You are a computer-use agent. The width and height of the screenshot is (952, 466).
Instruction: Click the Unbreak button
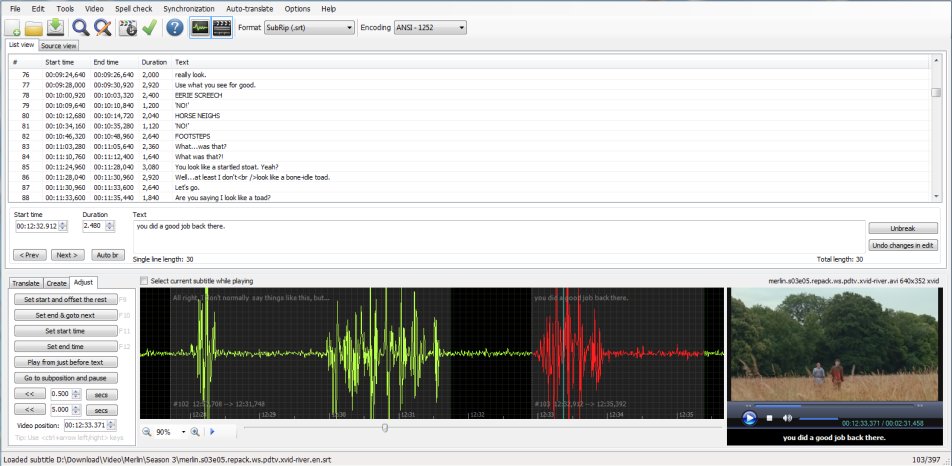(x=901, y=228)
